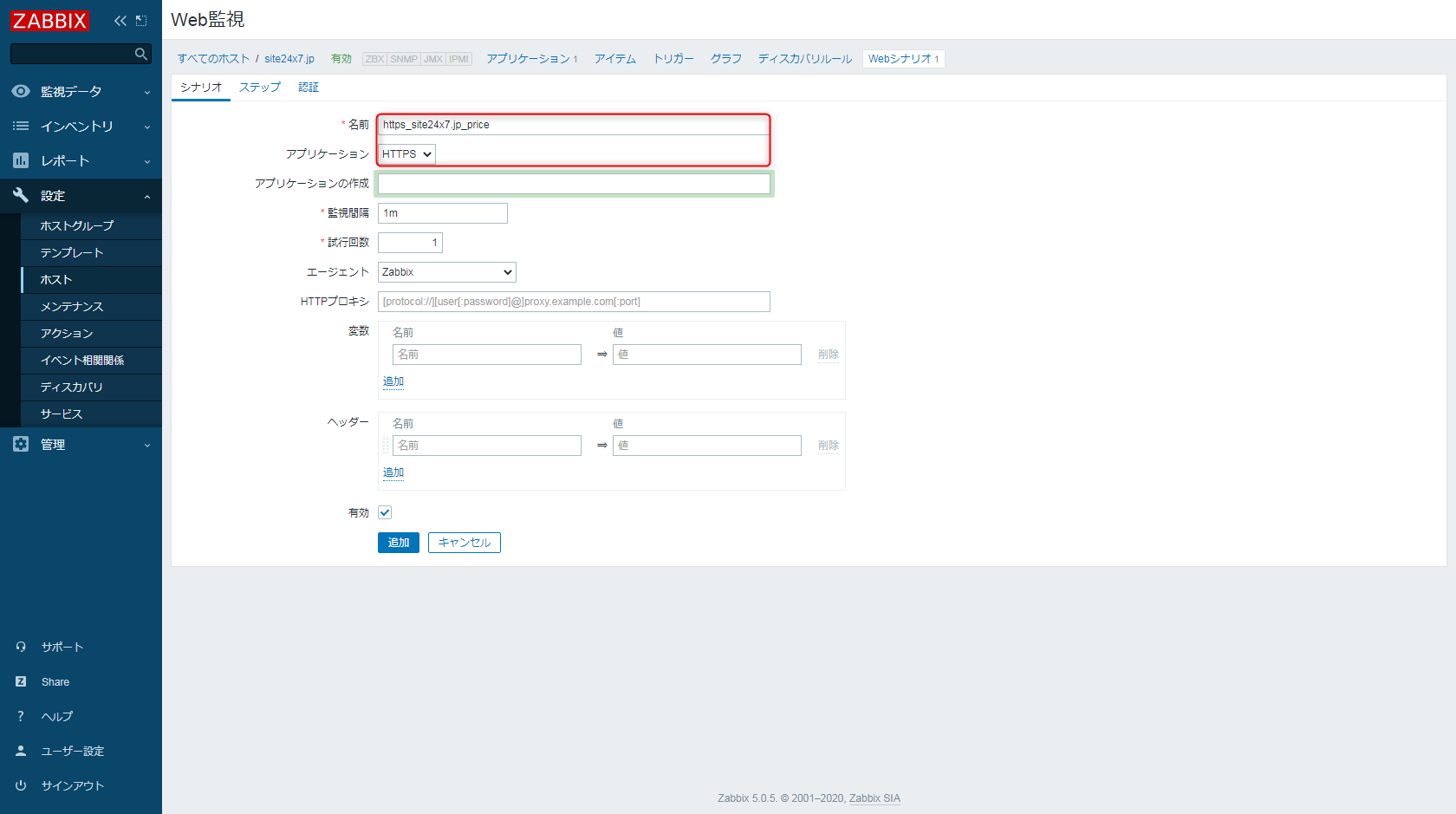
Task: Click the Zabbix SIA footer link
Action: (x=874, y=798)
